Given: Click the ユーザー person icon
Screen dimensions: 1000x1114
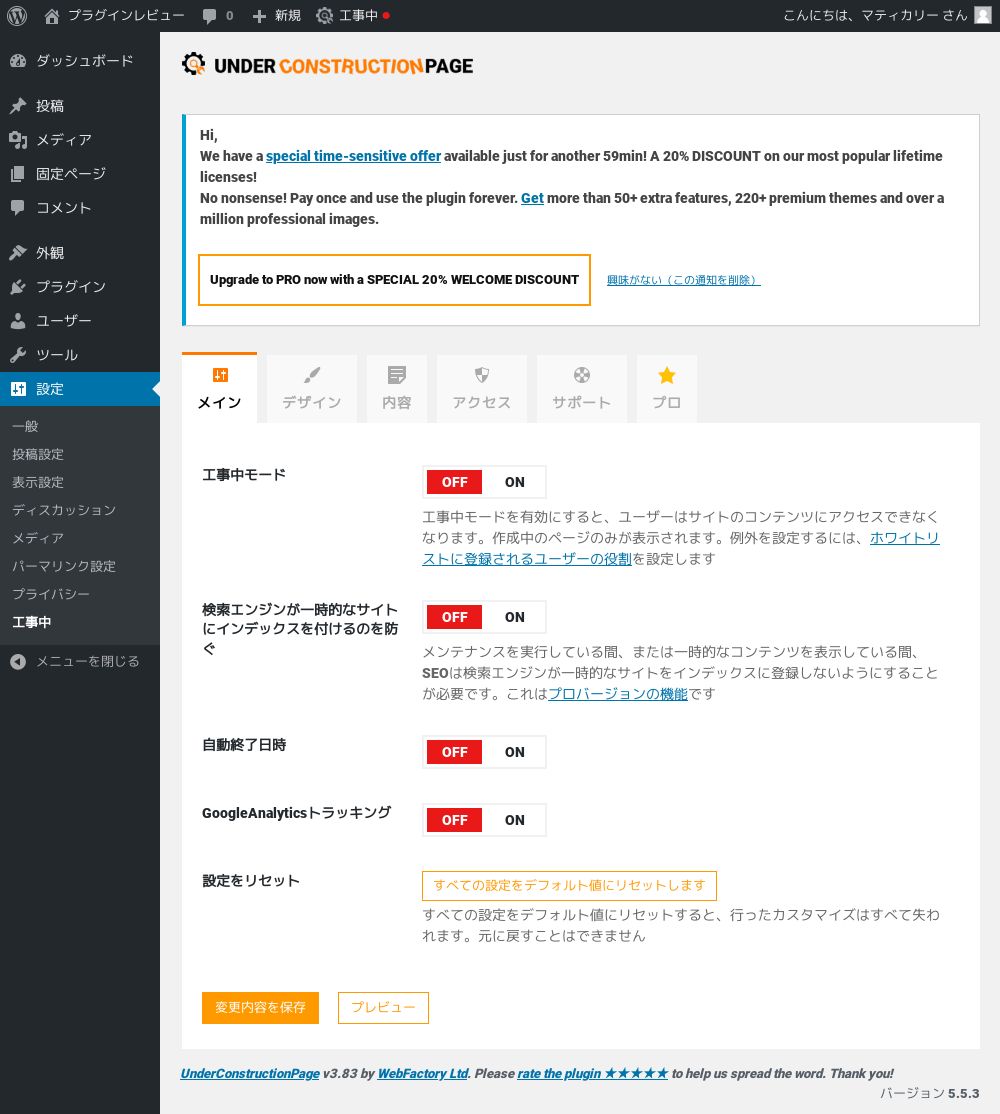Looking at the screenshot, I should (x=18, y=321).
